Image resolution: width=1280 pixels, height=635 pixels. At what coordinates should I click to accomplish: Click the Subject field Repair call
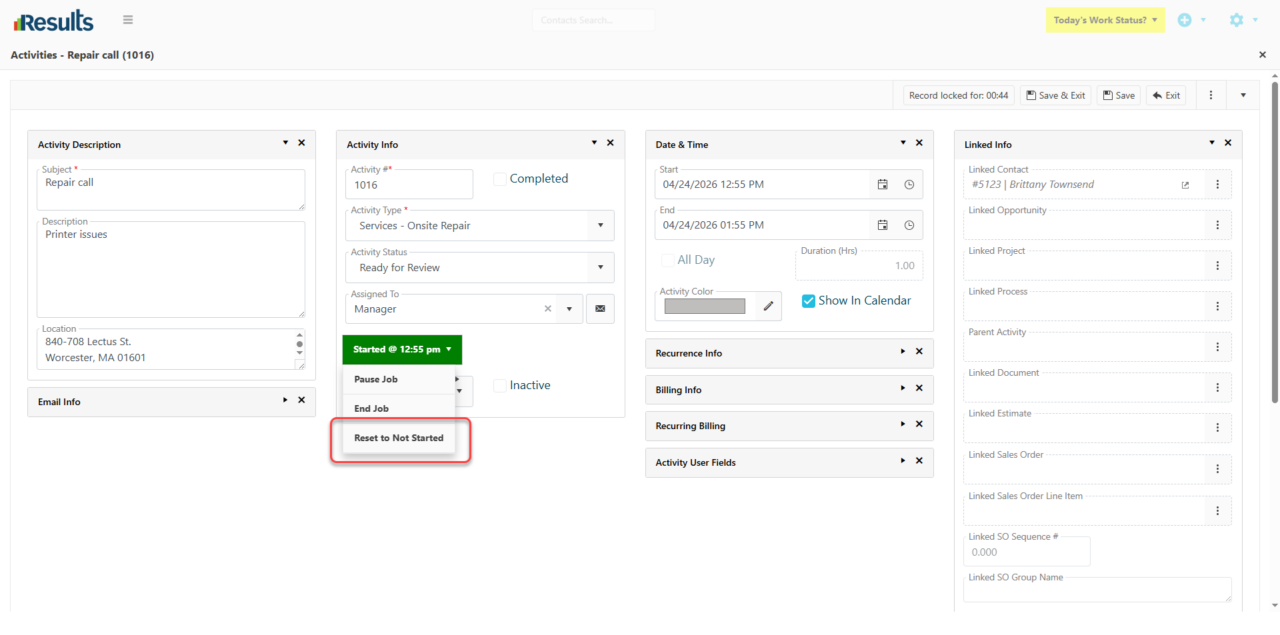click(171, 190)
